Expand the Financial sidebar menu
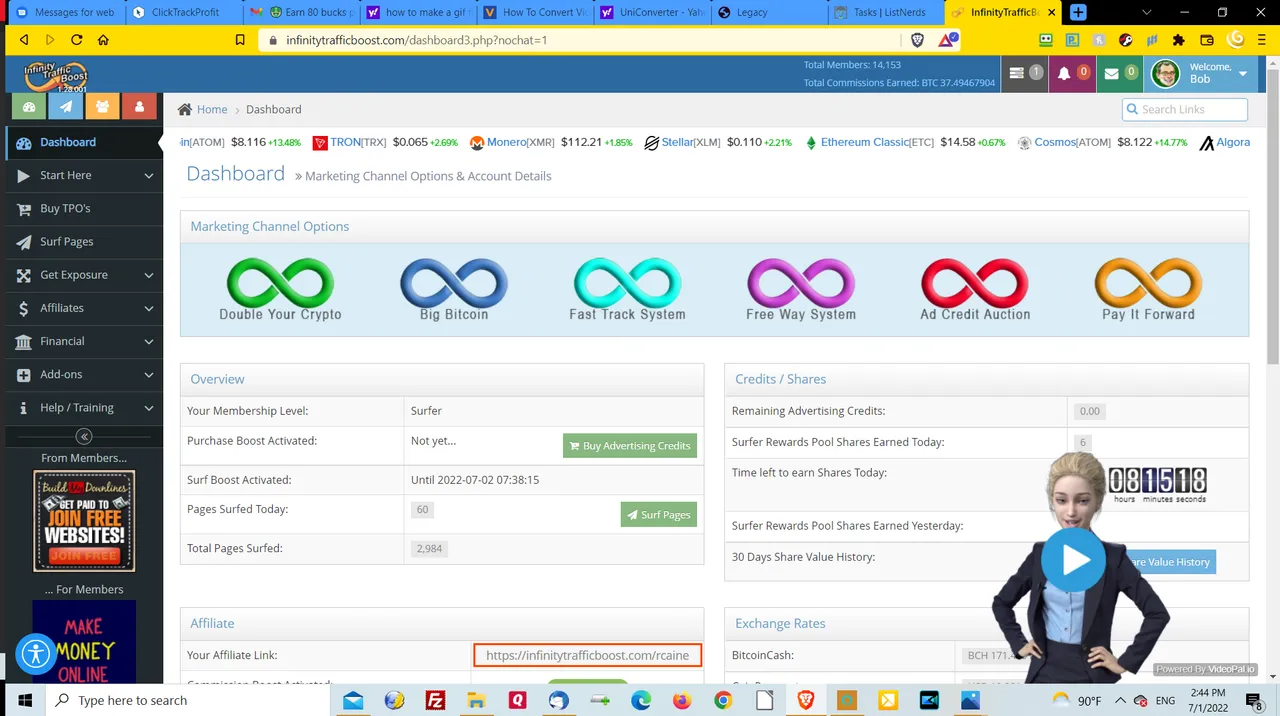1280x716 pixels. coord(84,341)
